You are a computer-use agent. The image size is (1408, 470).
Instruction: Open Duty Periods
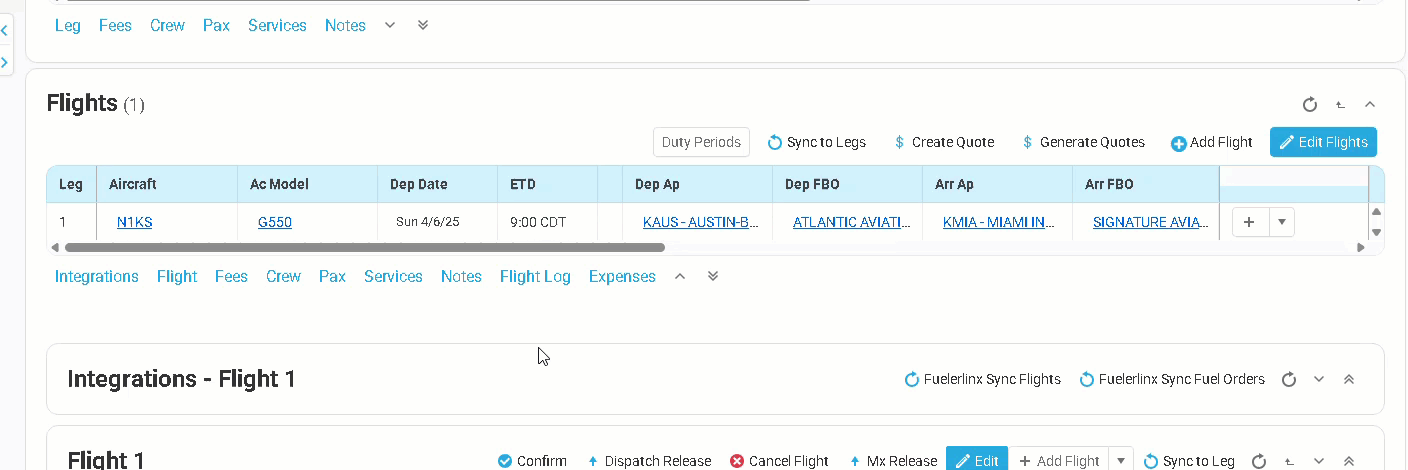[x=701, y=142]
